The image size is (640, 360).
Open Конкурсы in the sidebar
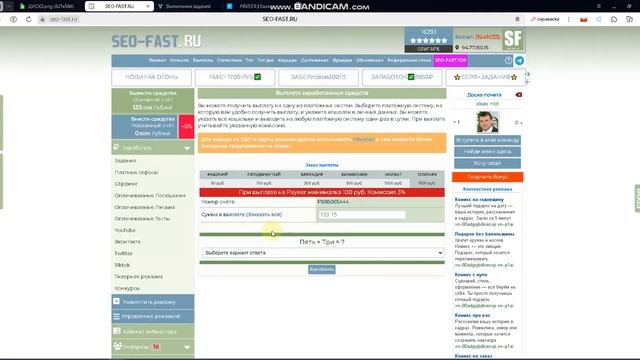tap(127, 288)
